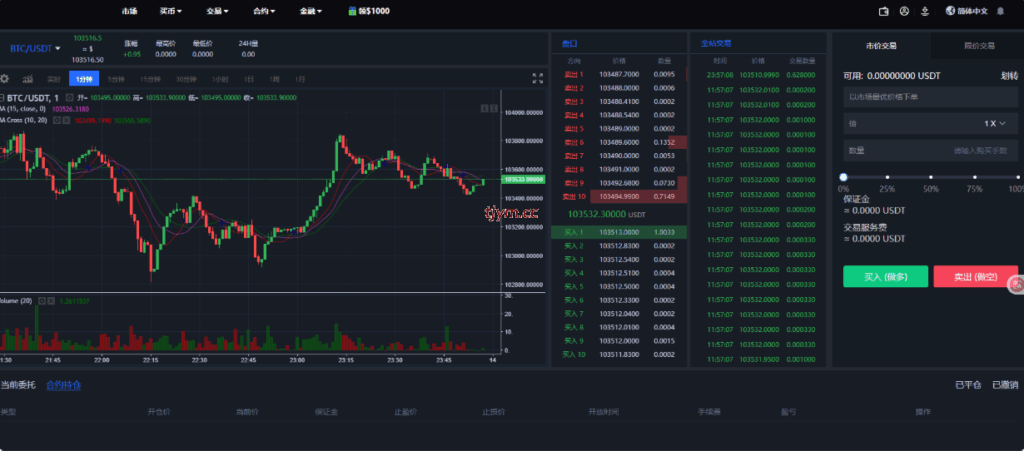Open the wallet icon in header
Screen dimensions: 1024x451
coord(883,11)
